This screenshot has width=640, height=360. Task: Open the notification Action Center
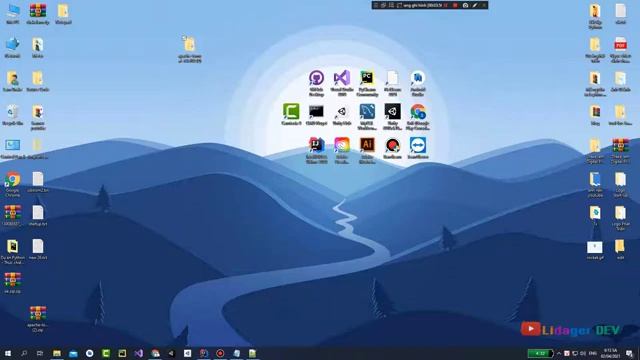[629, 353]
